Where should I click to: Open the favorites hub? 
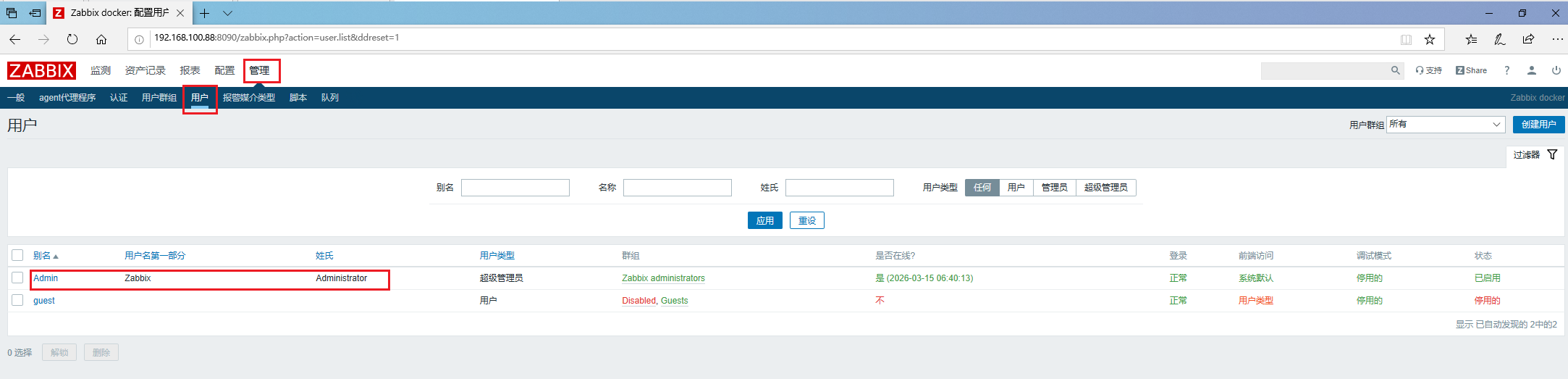coord(1471,39)
